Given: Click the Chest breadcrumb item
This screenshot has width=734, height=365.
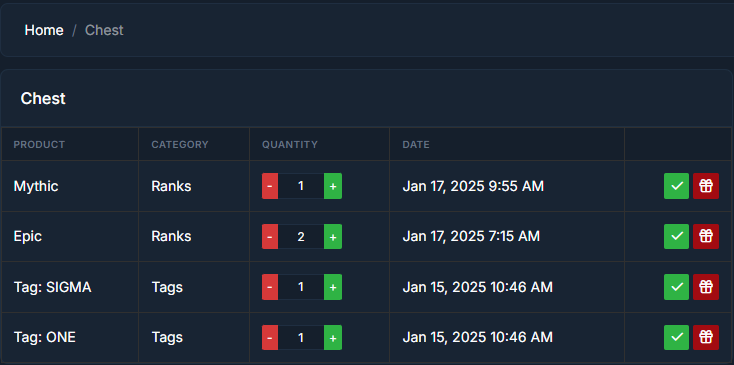Looking at the screenshot, I should pos(104,30).
